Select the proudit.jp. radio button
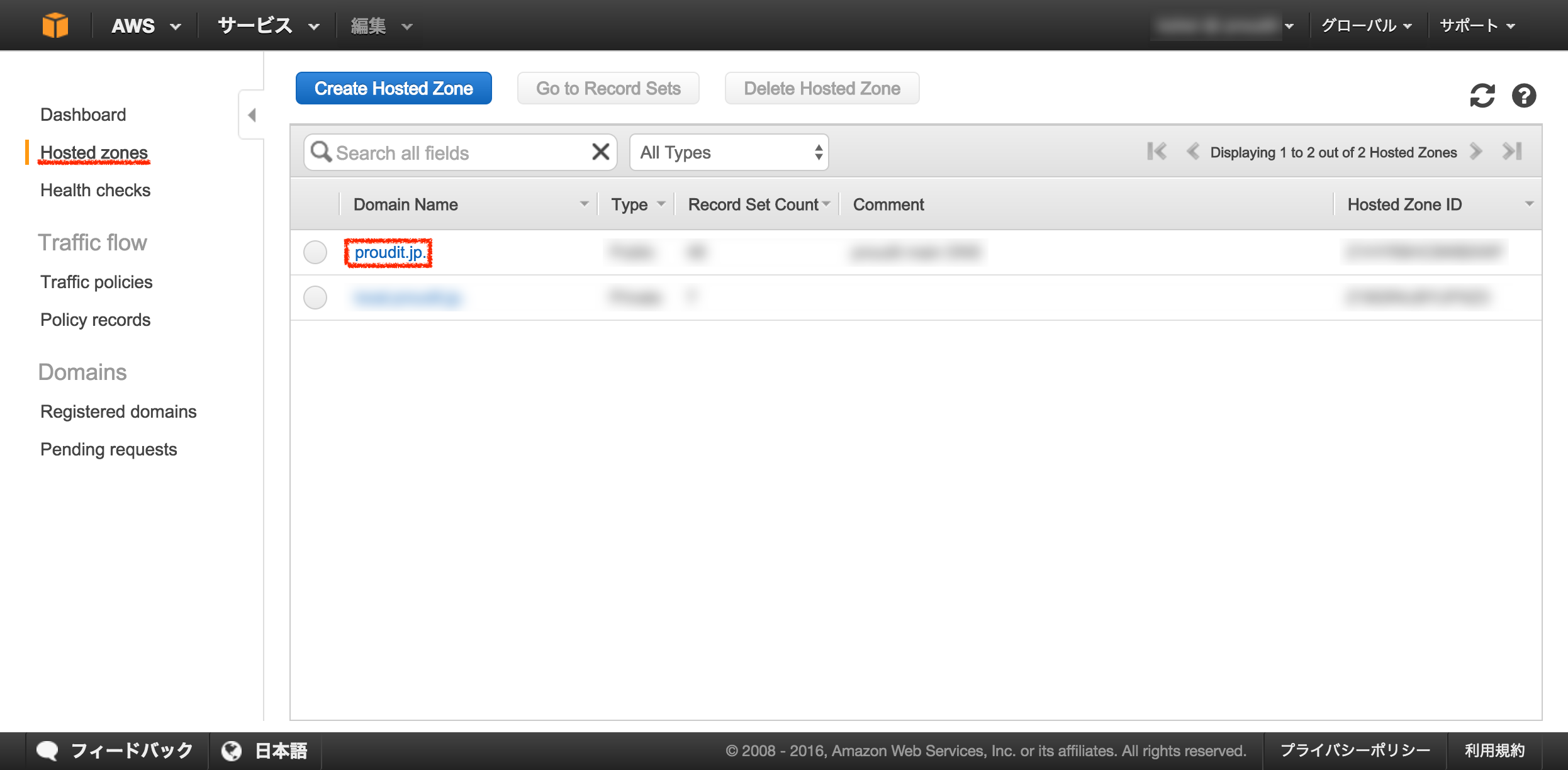1568x770 pixels. (315, 252)
